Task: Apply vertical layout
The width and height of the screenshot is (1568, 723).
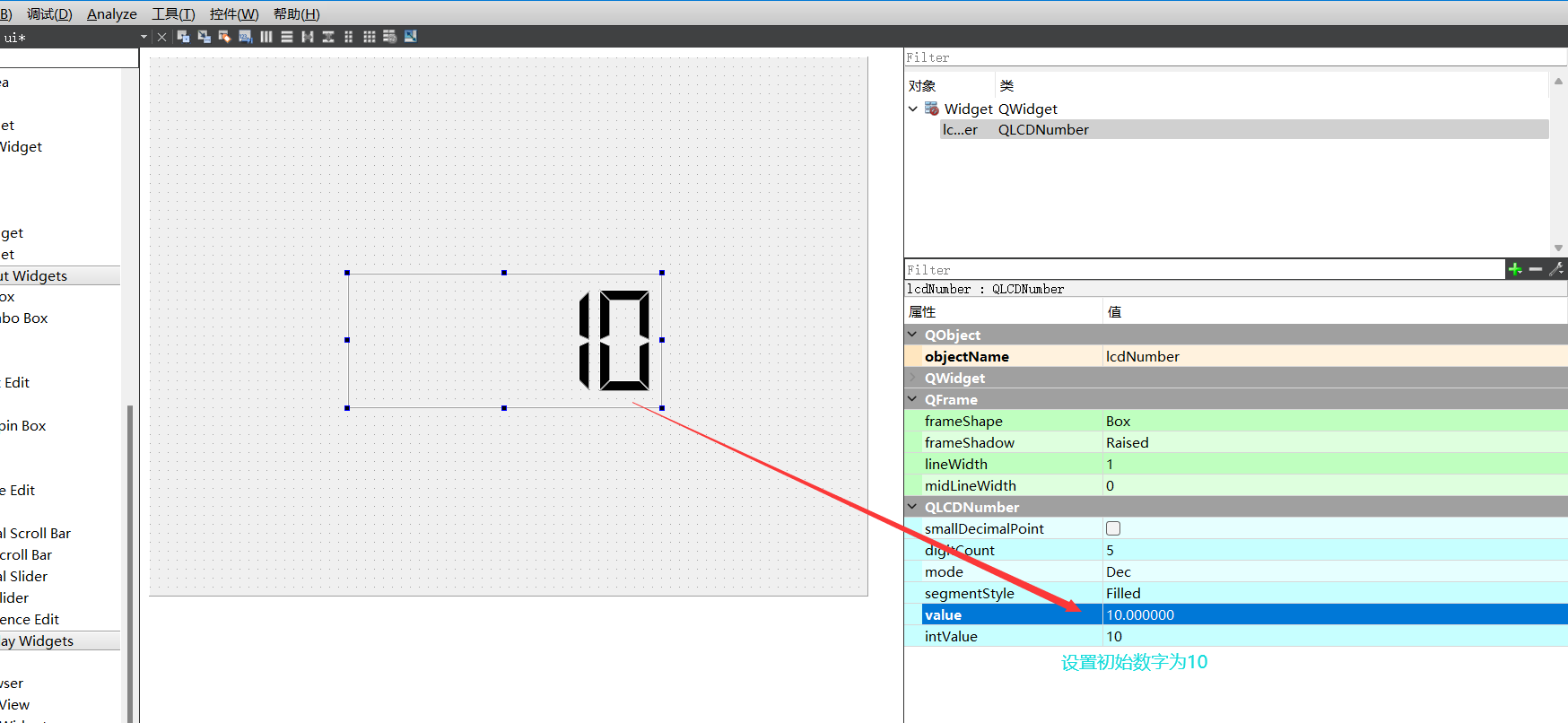Action: point(287,37)
